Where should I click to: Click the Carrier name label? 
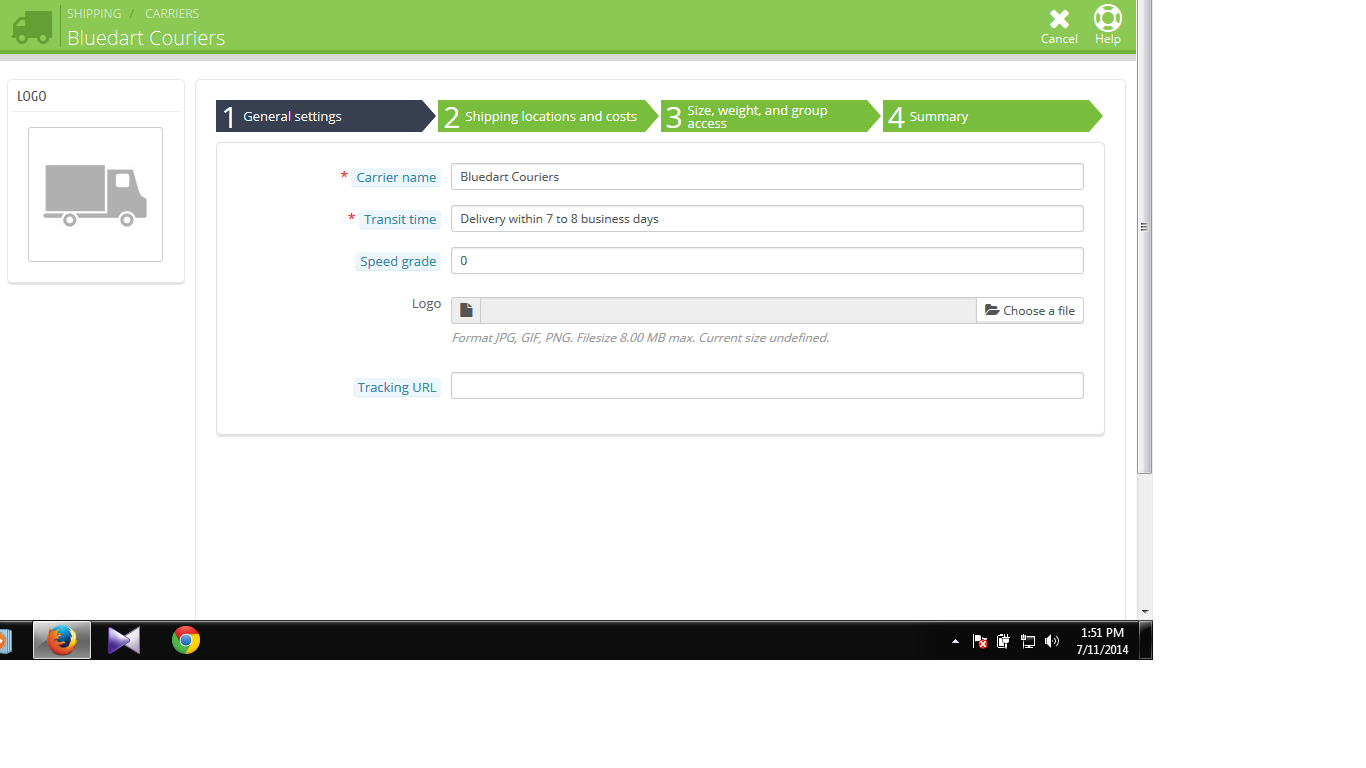(396, 177)
